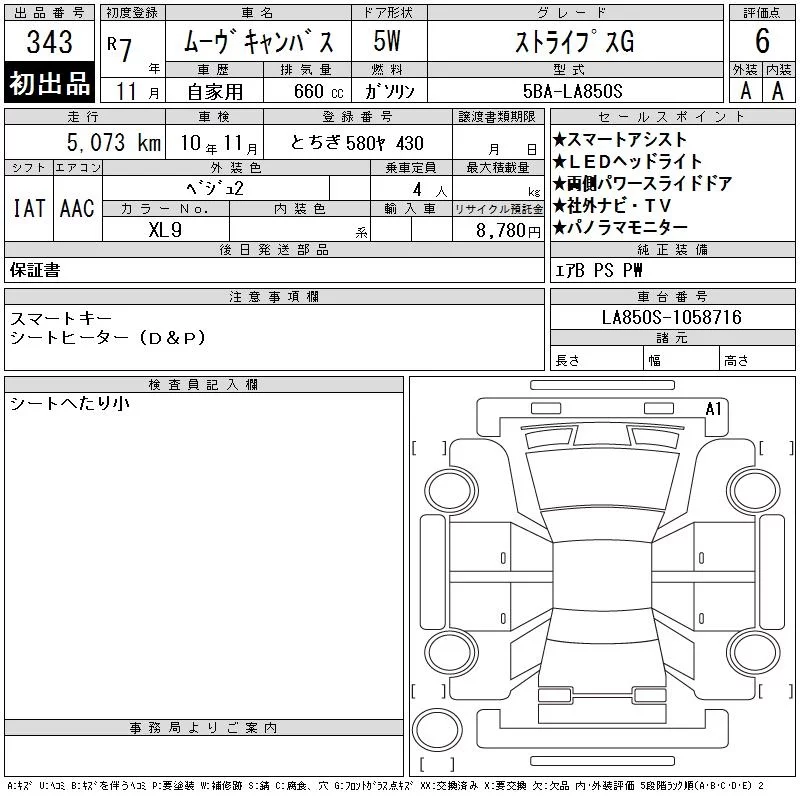Viewport: 800px width, 800px height.
Task: Click seating capacity 4人
Action: coord(430,190)
